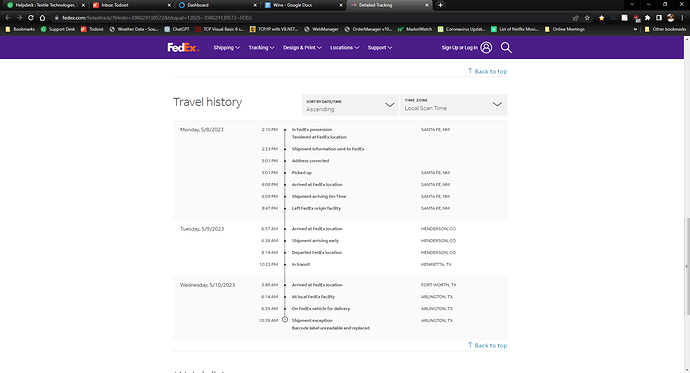Open the Tracking menu
This screenshot has width=690, height=373.
(261, 48)
